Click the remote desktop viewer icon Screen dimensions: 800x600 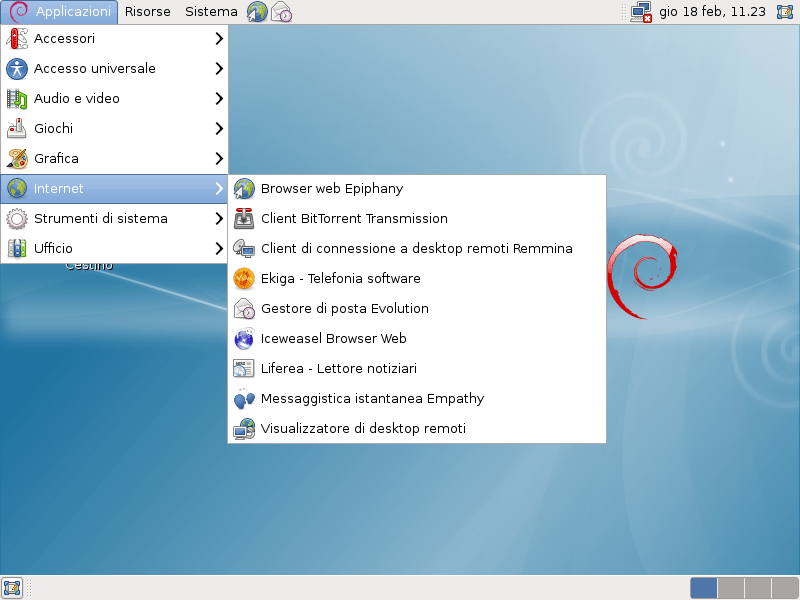(x=244, y=428)
